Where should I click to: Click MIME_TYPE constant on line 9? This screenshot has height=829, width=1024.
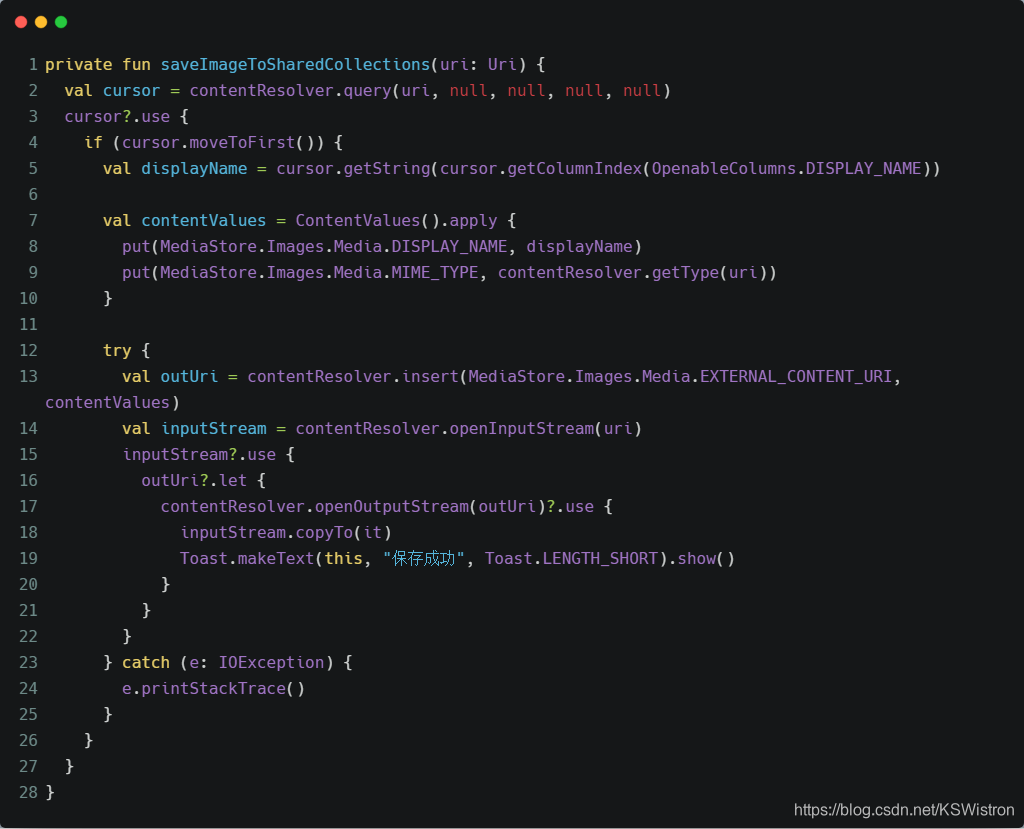pos(435,272)
